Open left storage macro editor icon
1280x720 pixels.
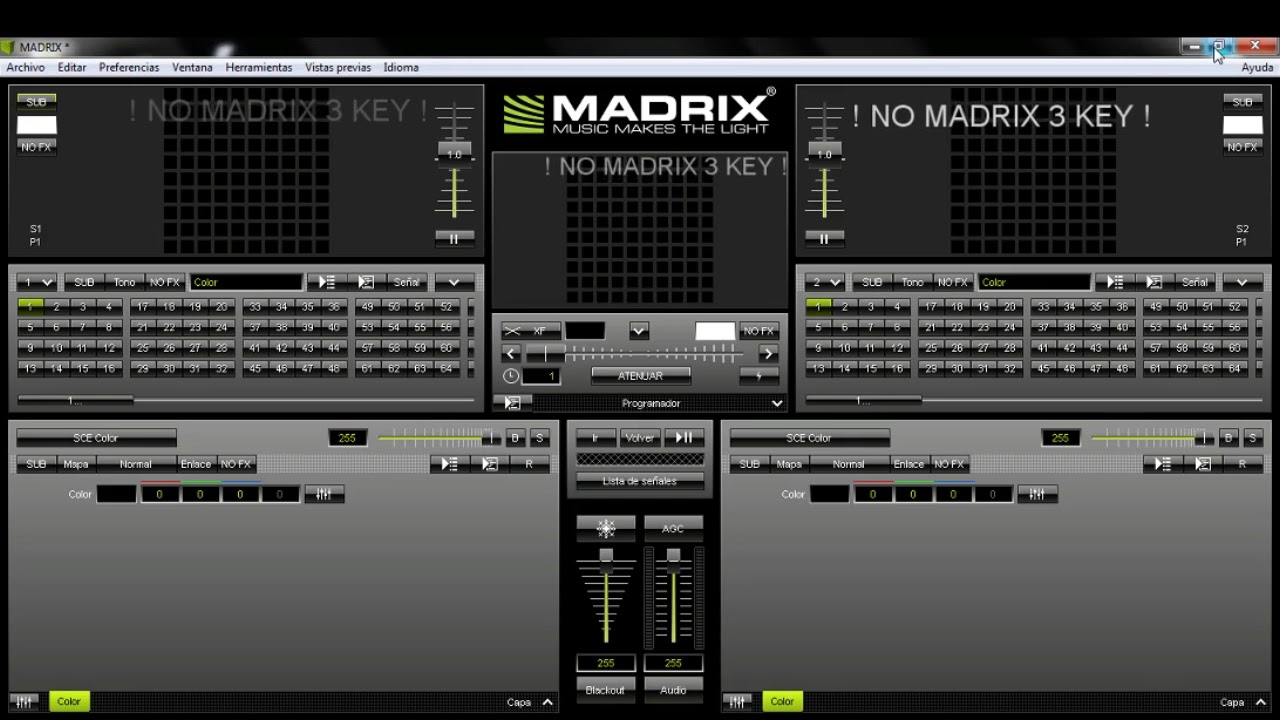[366, 282]
